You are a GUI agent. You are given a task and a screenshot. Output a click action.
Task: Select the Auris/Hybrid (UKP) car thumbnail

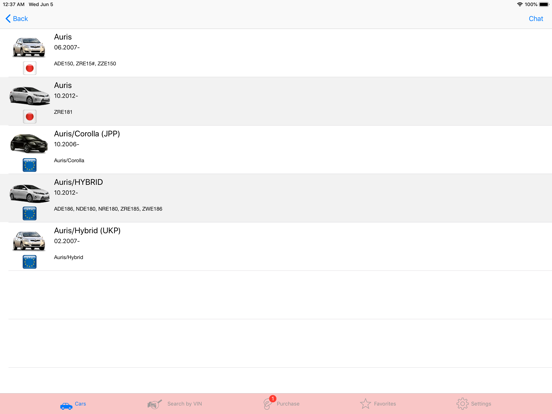29,241
